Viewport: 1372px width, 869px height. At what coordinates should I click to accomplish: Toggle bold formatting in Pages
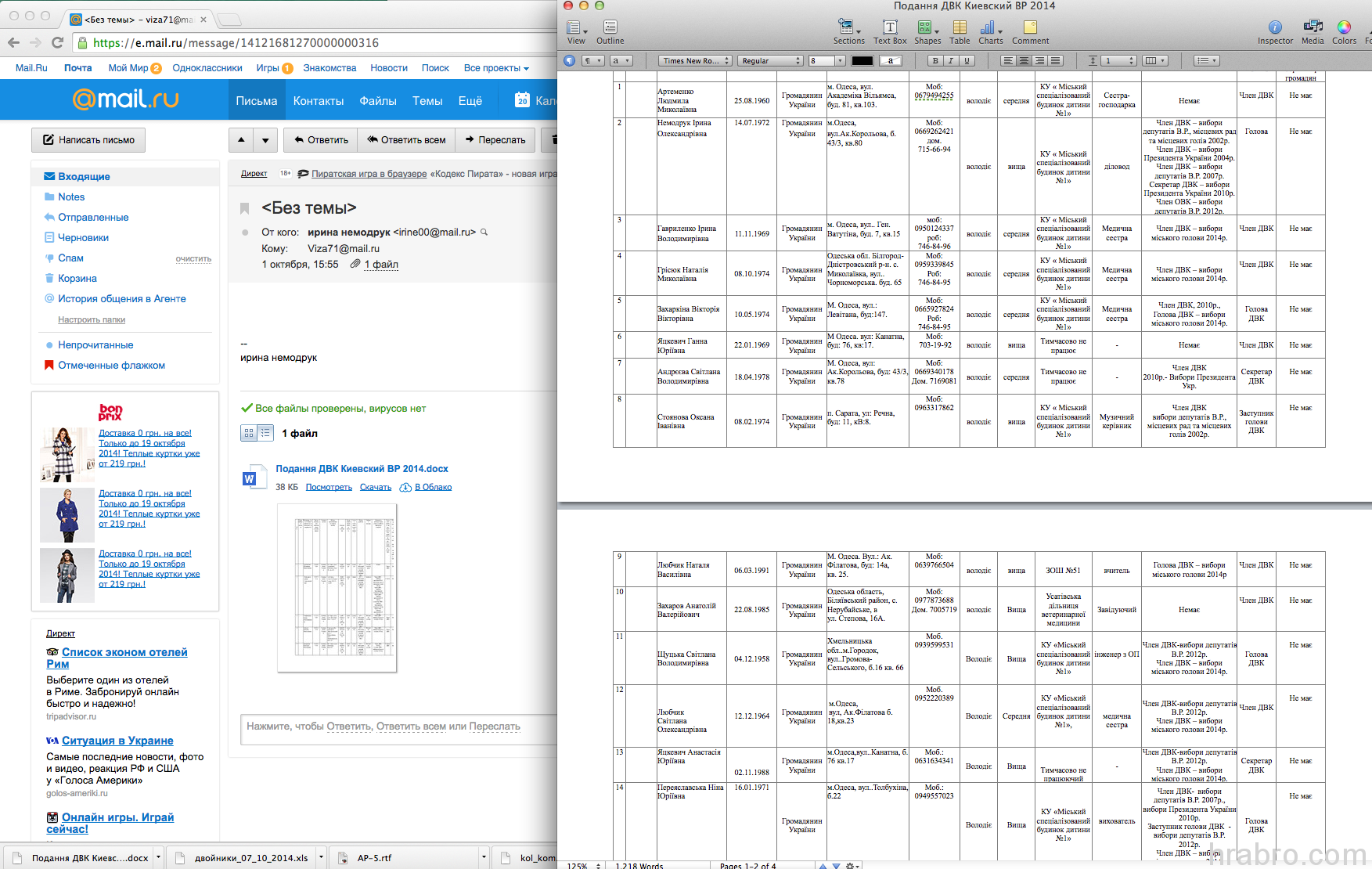click(935, 61)
